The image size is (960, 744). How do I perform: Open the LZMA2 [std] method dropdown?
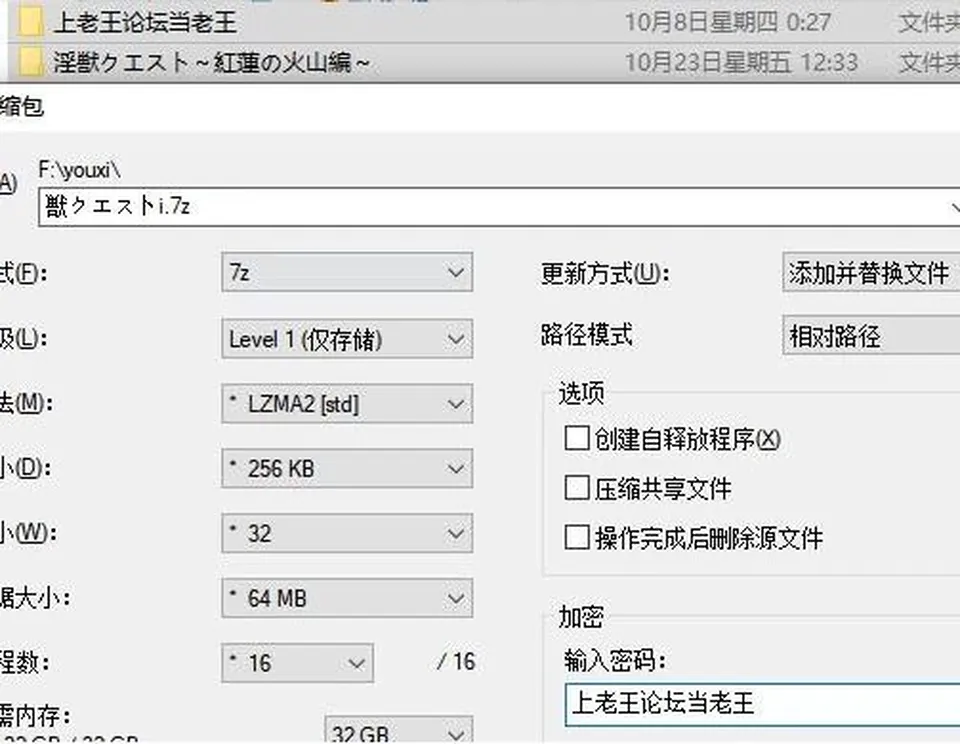pos(347,404)
